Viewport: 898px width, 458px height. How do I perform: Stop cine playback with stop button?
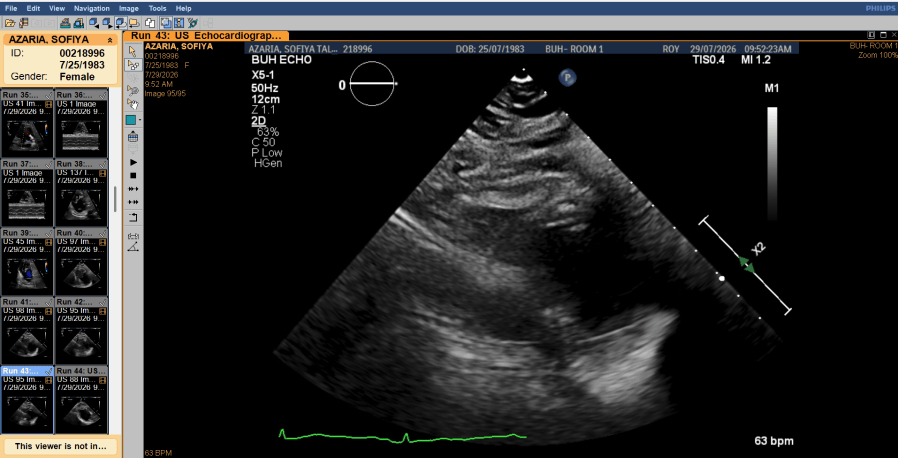(133, 175)
